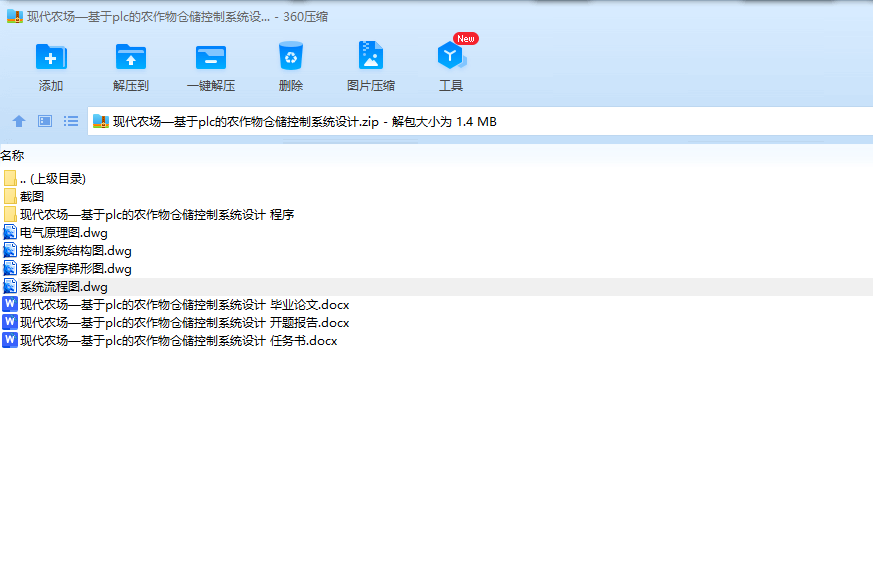
Task: Select the file 系统流程图.dwg
Action: (436, 287)
